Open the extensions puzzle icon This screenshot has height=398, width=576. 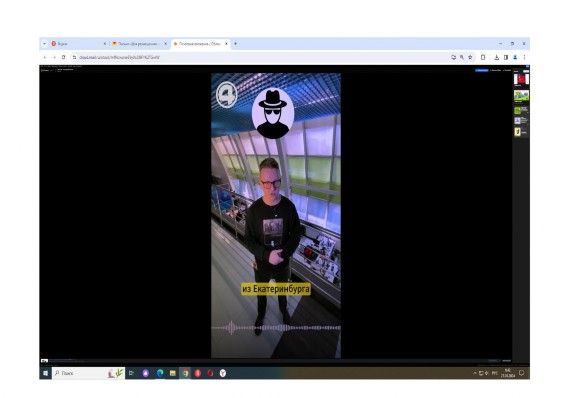pyautogui.click(x=483, y=57)
